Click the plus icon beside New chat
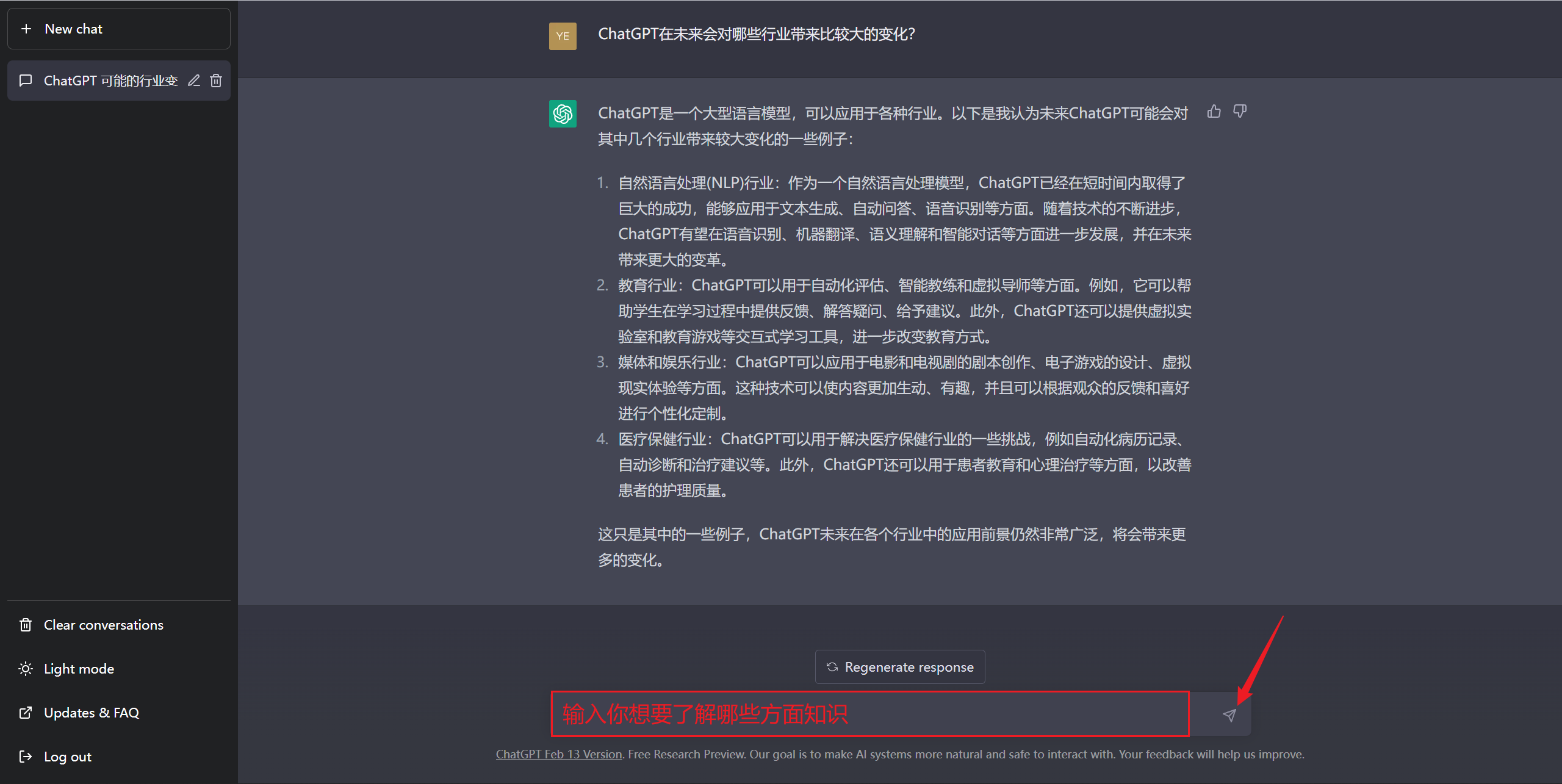Image resolution: width=1562 pixels, height=784 pixels. 26,29
